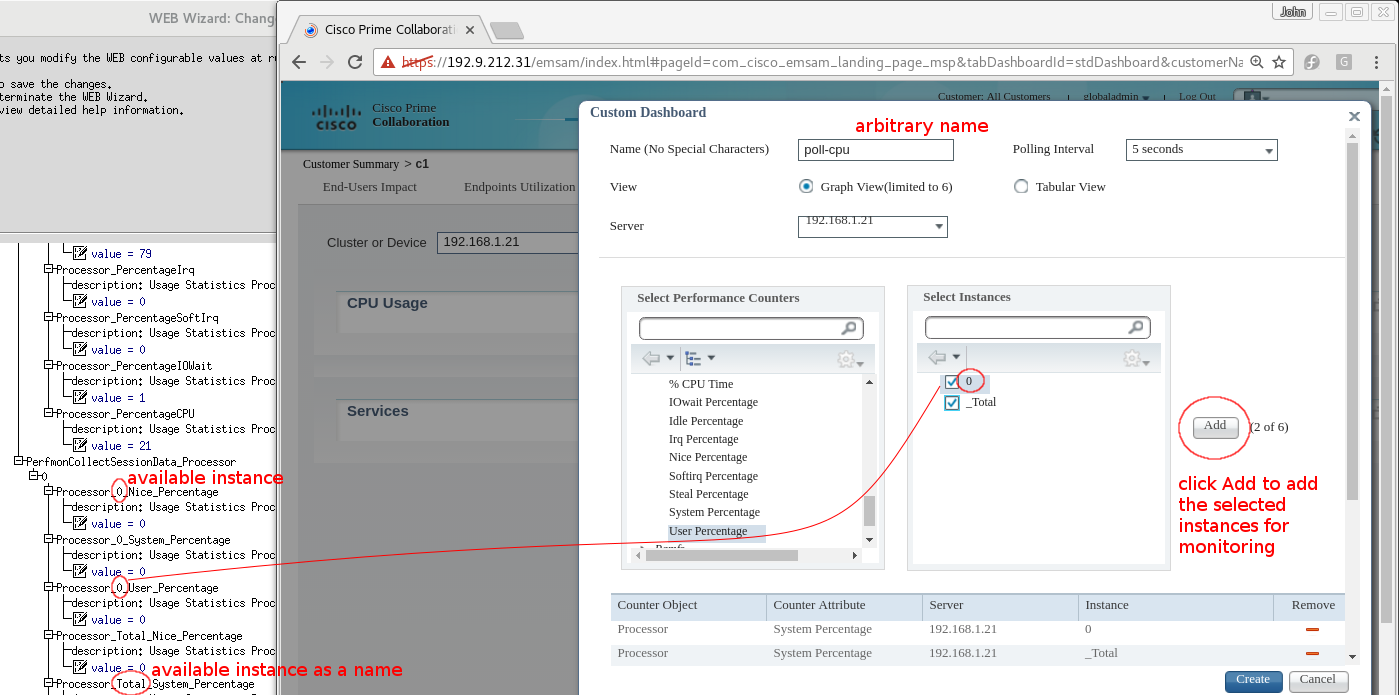Viewport: 1399px width, 695px height.
Task: Close the Custom Dashboard dialog
Action: 1355,117
